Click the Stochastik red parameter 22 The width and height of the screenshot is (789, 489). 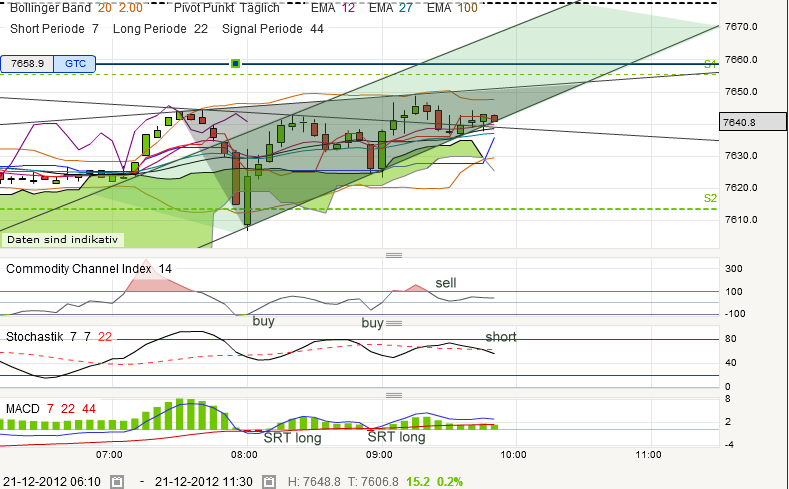[105, 337]
